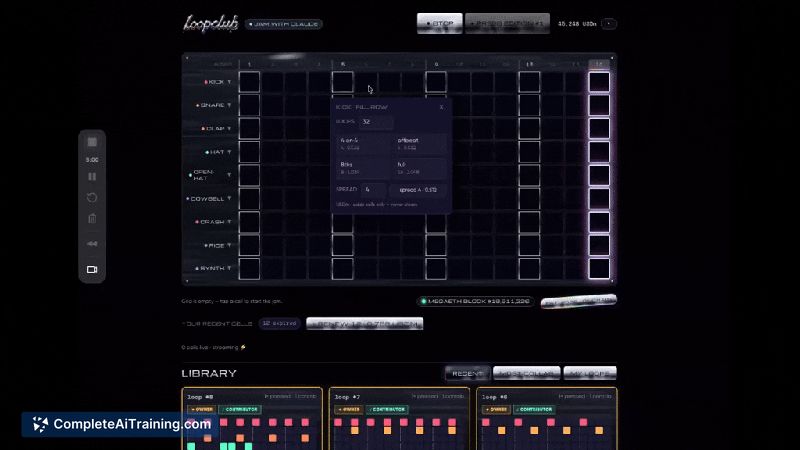The image size is (800, 450).
Task: Click the Contributor badge on loop #7
Action: pos(387,409)
